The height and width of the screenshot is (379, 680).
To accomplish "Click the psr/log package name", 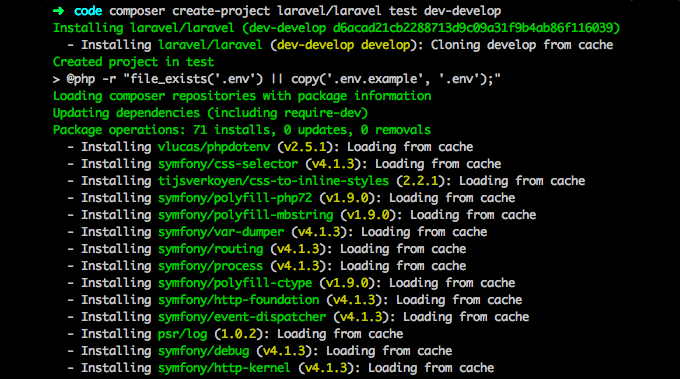I will 183,334.
